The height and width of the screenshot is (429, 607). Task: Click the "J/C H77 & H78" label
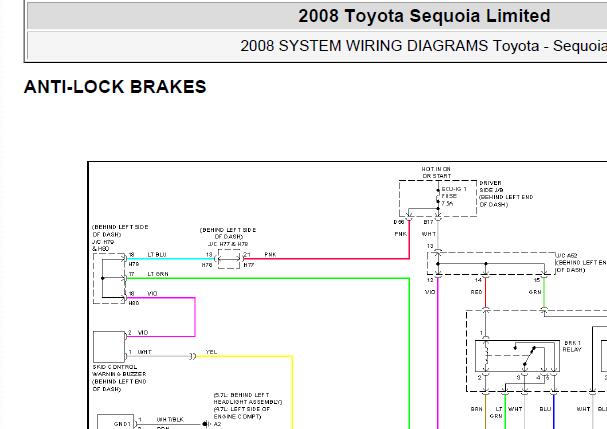click(228, 244)
